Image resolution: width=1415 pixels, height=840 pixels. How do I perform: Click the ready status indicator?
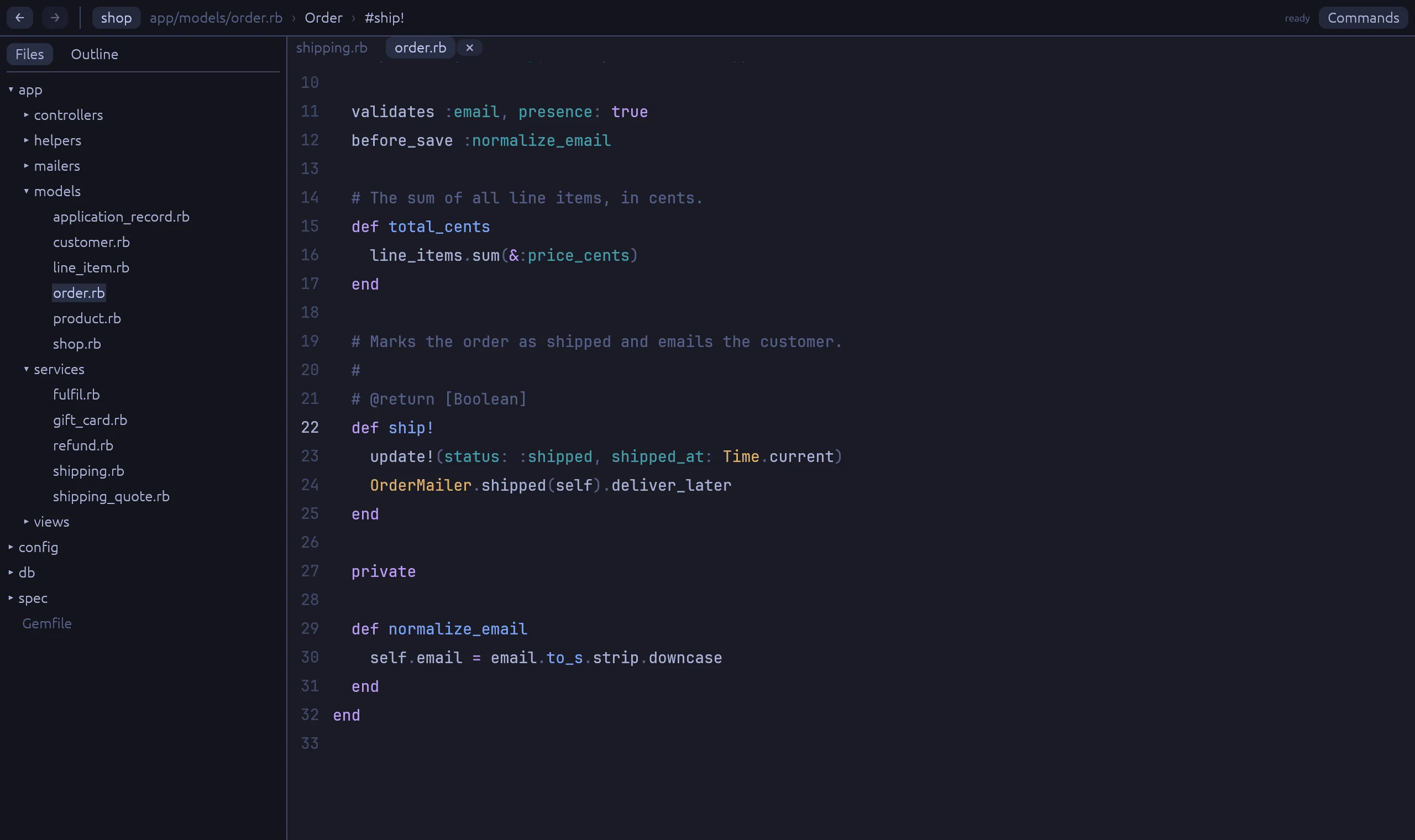1297,18
